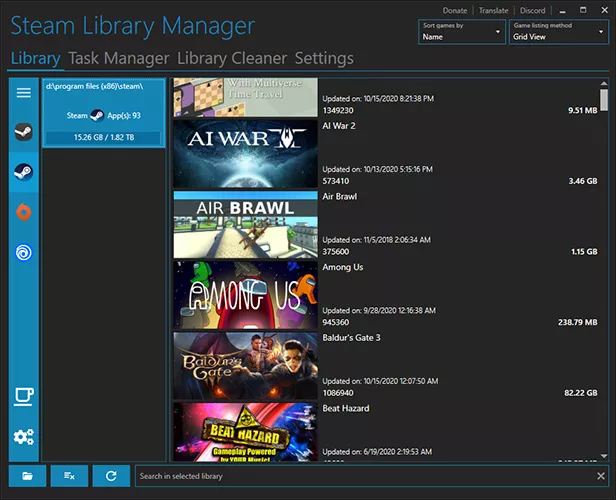
Task: Clear search field with X icon
Action: 601,476
